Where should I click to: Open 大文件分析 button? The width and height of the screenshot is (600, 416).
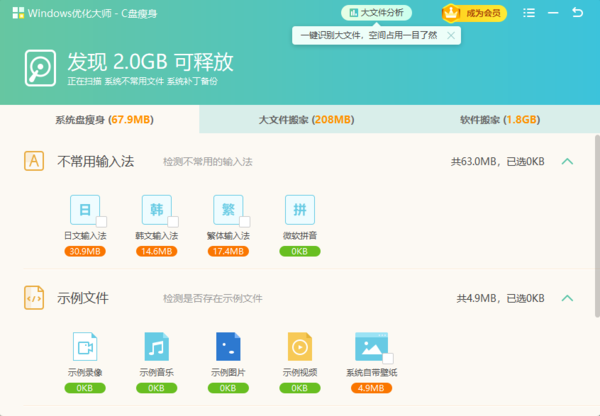click(376, 13)
